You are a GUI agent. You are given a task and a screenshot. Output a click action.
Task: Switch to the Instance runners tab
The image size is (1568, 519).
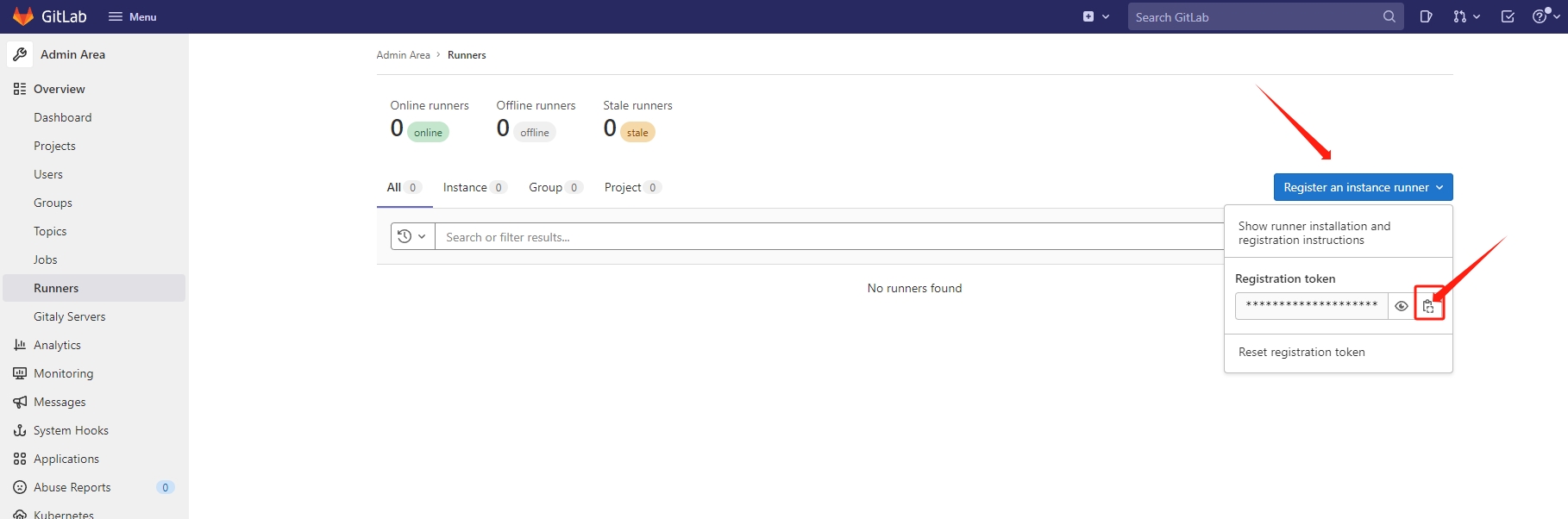tap(474, 187)
